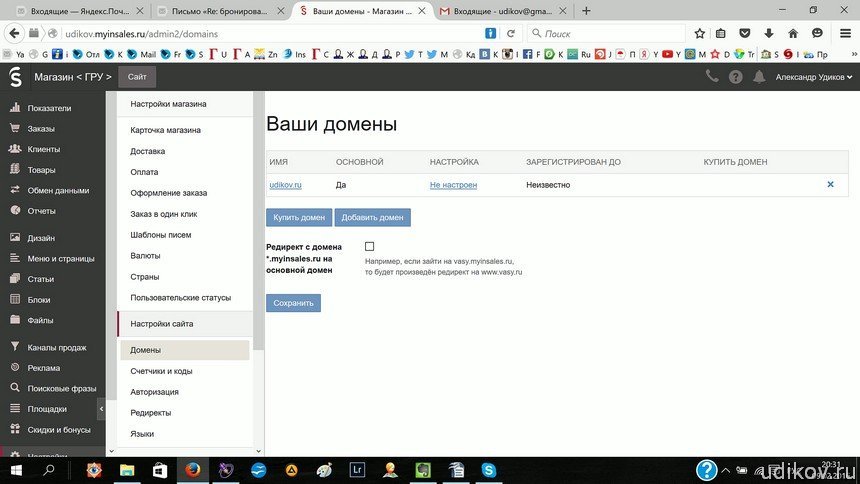Launch Skype from the Windows taskbar
860x484 pixels.
(x=488, y=469)
